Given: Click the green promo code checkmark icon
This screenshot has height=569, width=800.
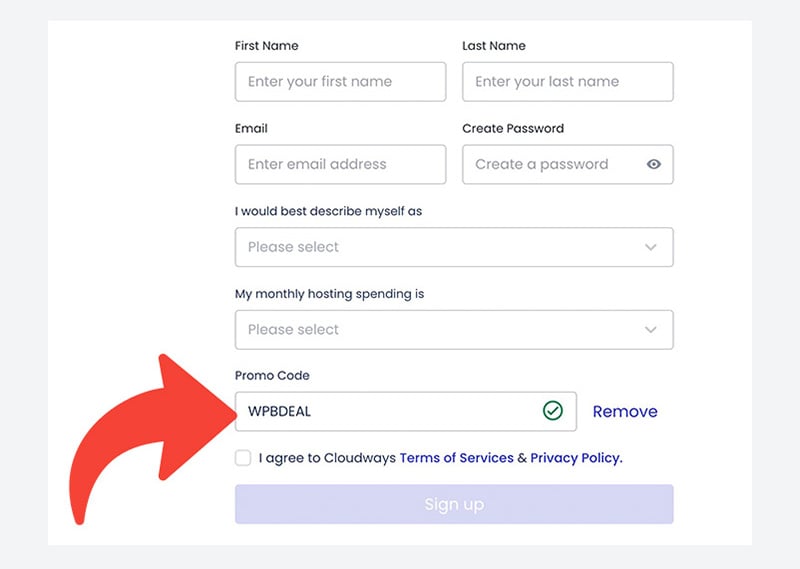Looking at the screenshot, I should pyautogui.click(x=553, y=411).
